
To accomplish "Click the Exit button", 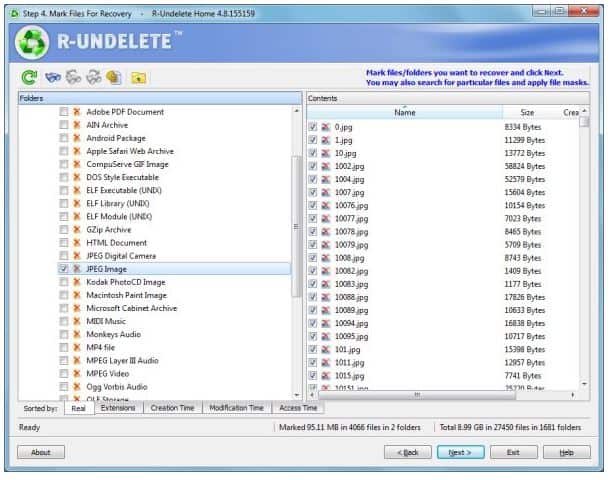I will [x=513, y=453].
